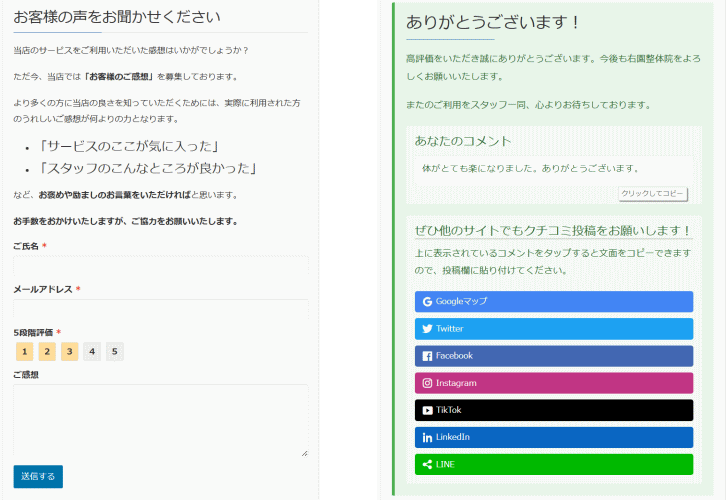Select rating 1 in 5段階評価

click(25, 351)
